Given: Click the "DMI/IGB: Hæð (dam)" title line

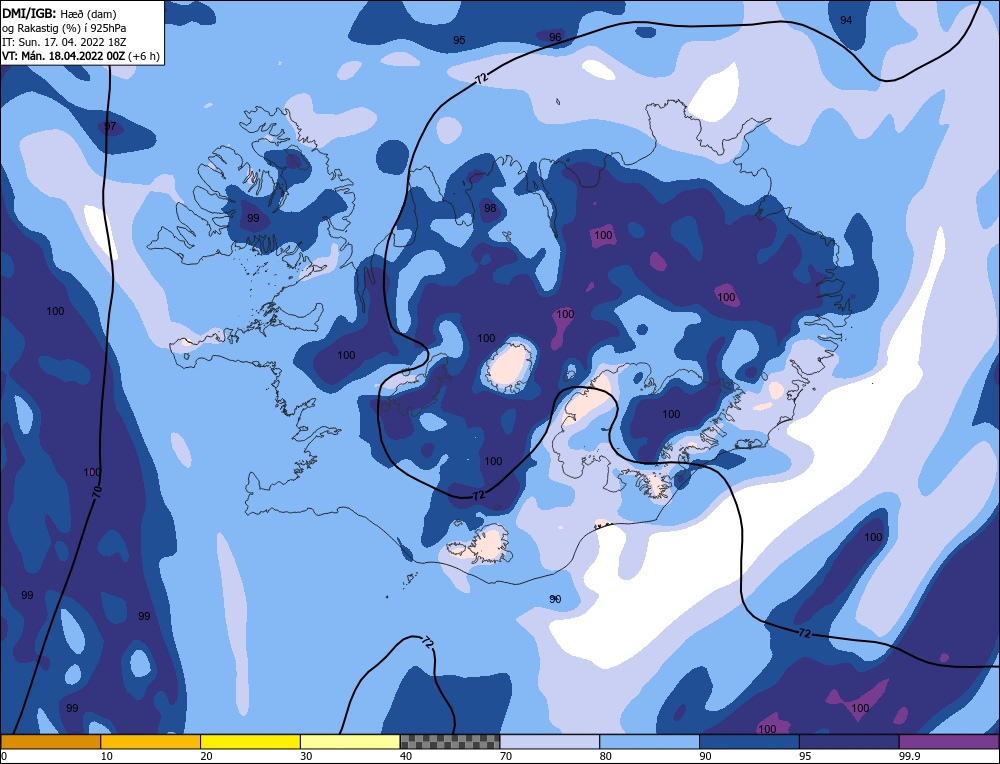Looking at the screenshot, I should (59, 13).
